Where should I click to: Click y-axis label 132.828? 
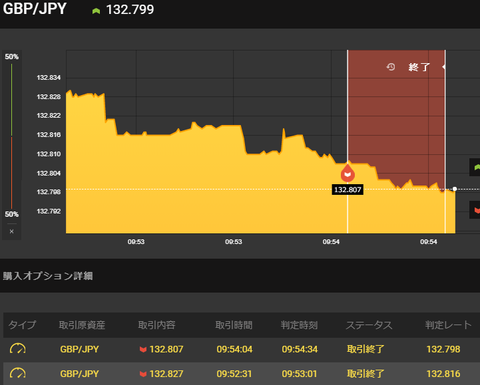coord(49,97)
